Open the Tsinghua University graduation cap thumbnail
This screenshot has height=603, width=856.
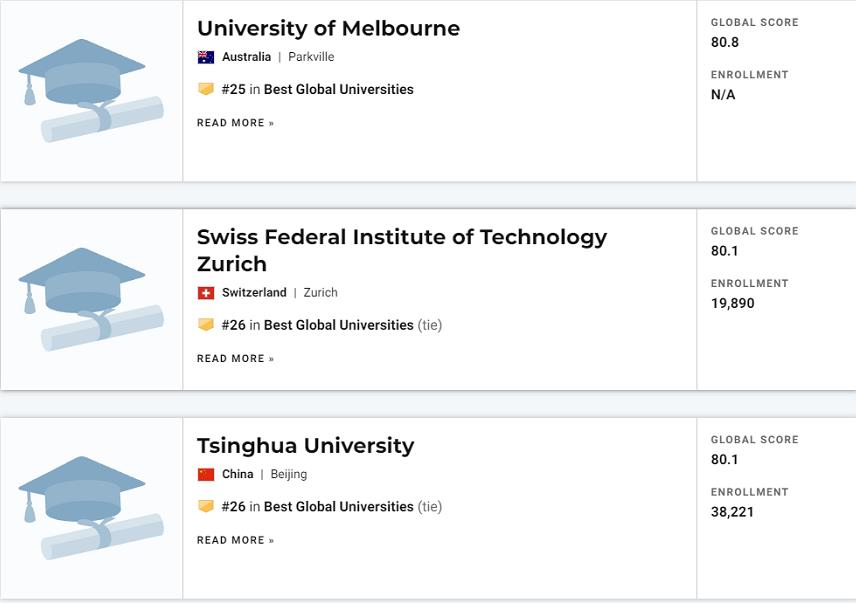pos(91,508)
